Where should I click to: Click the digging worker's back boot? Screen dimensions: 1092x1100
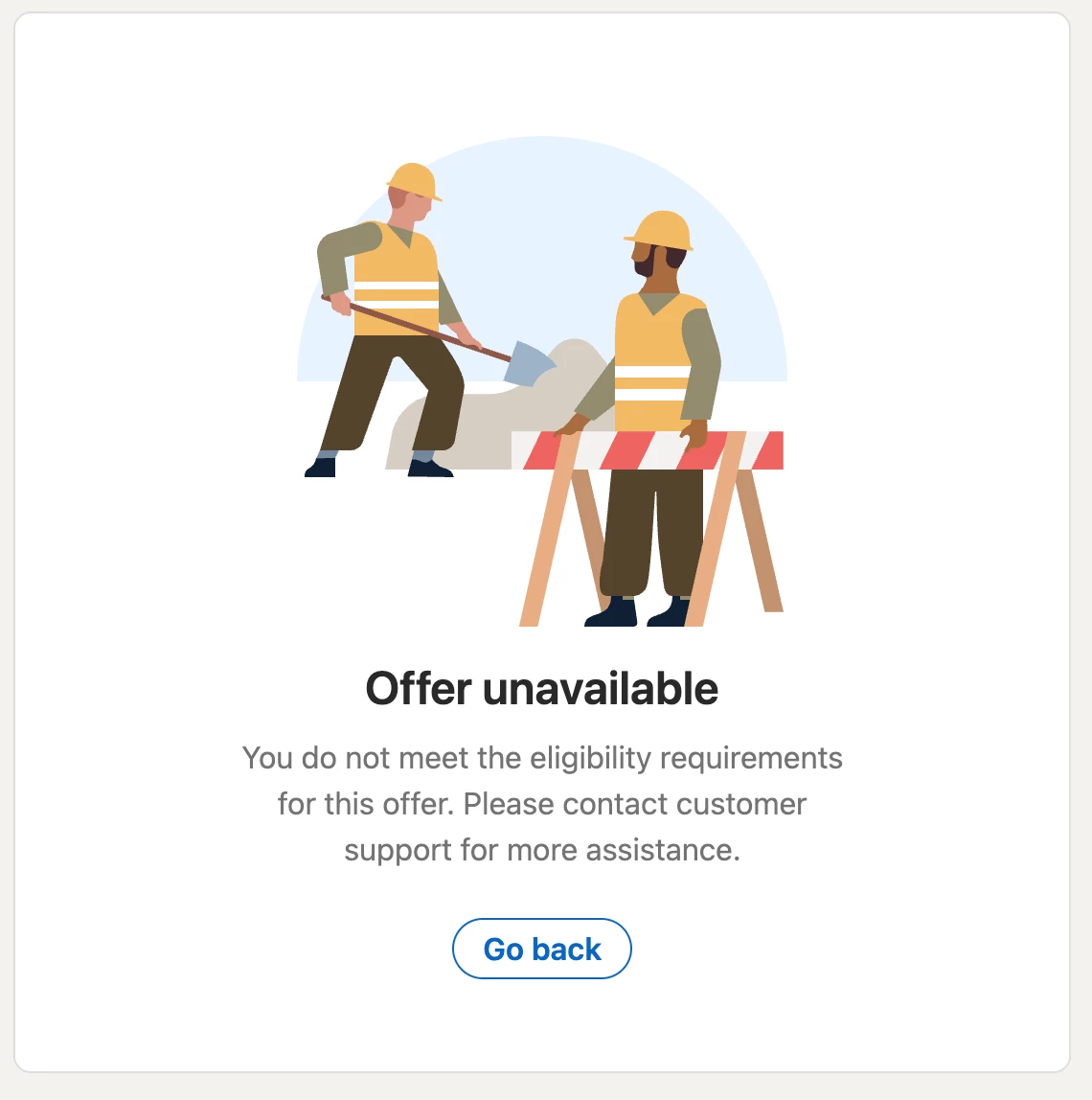point(321,467)
